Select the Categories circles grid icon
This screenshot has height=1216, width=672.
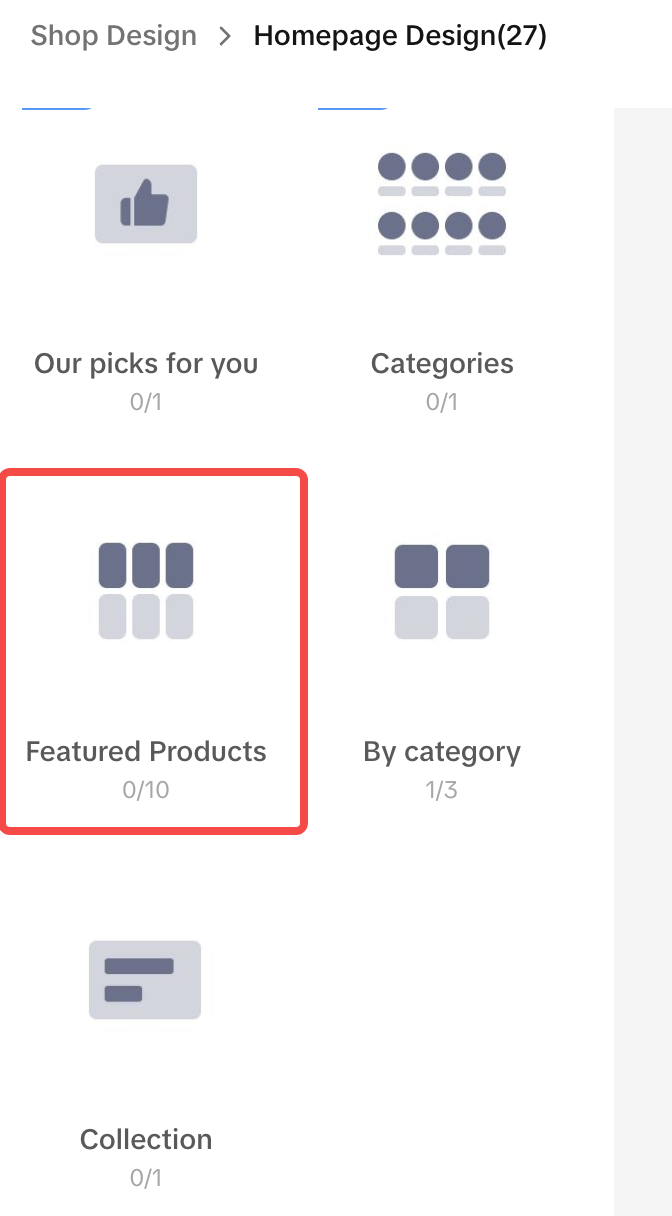(x=441, y=204)
